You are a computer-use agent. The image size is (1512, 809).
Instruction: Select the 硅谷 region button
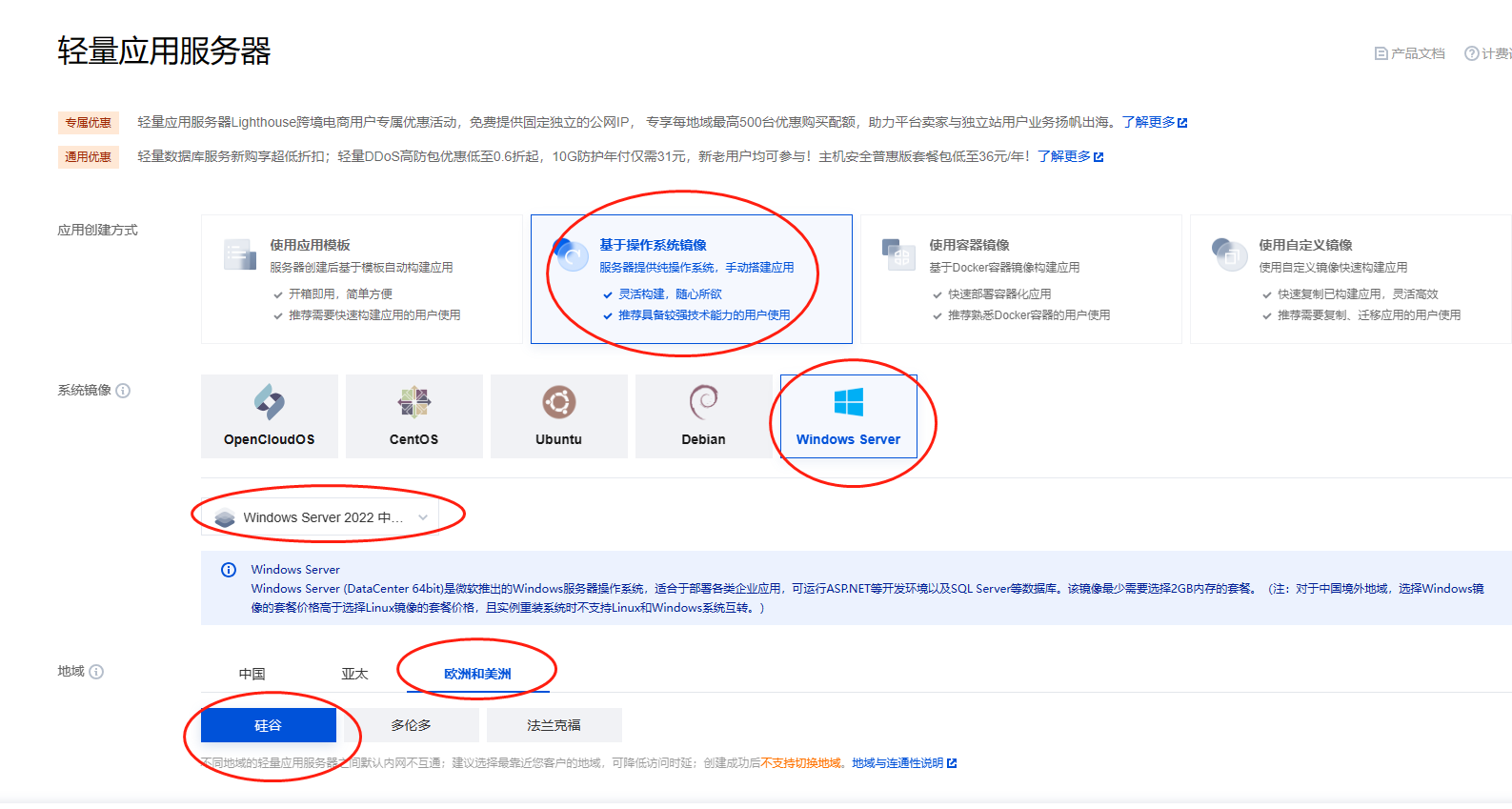pyautogui.click(x=269, y=725)
